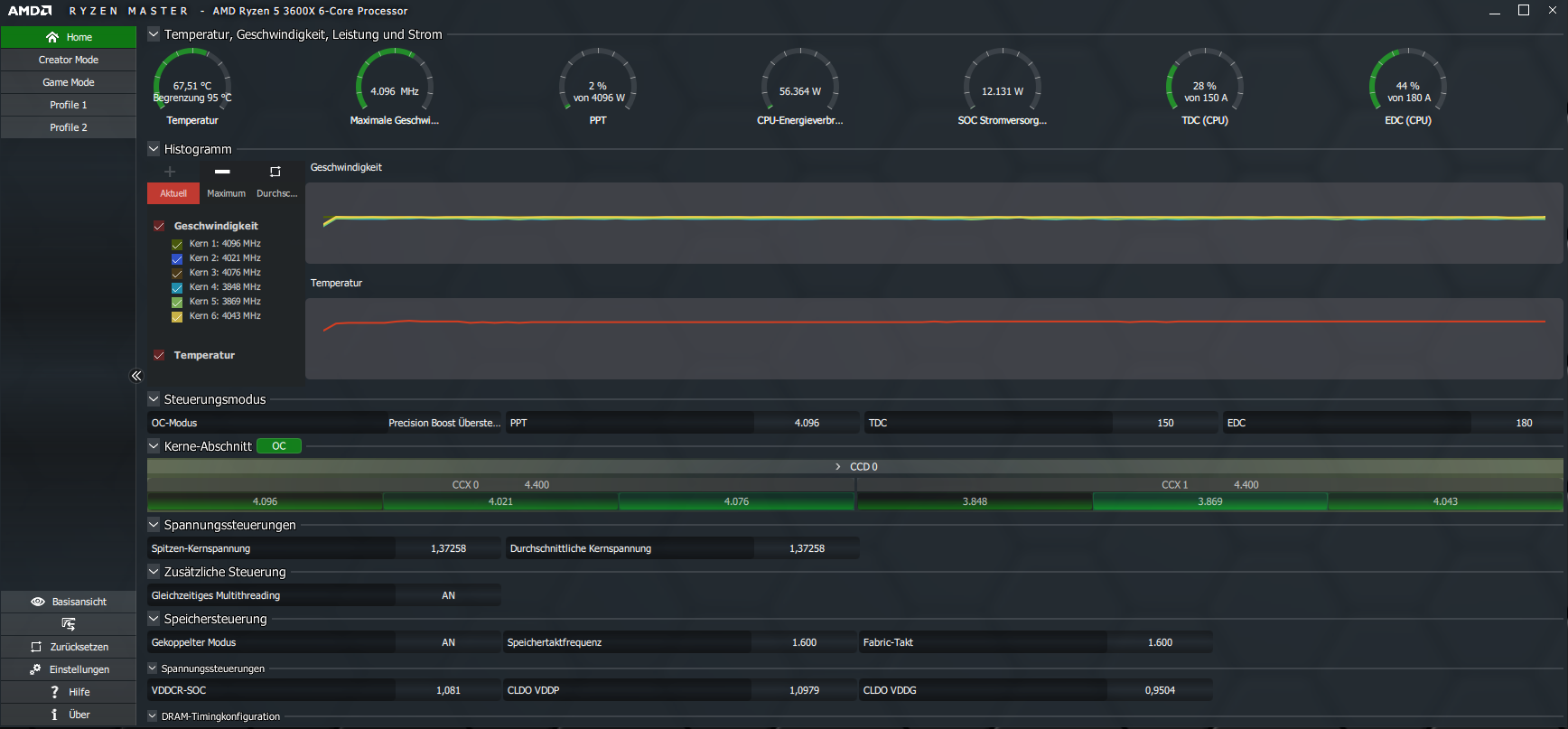Click Zurücksetzen to reset settings
The height and width of the screenshot is (729, 1568).
[x=69, y=647]
